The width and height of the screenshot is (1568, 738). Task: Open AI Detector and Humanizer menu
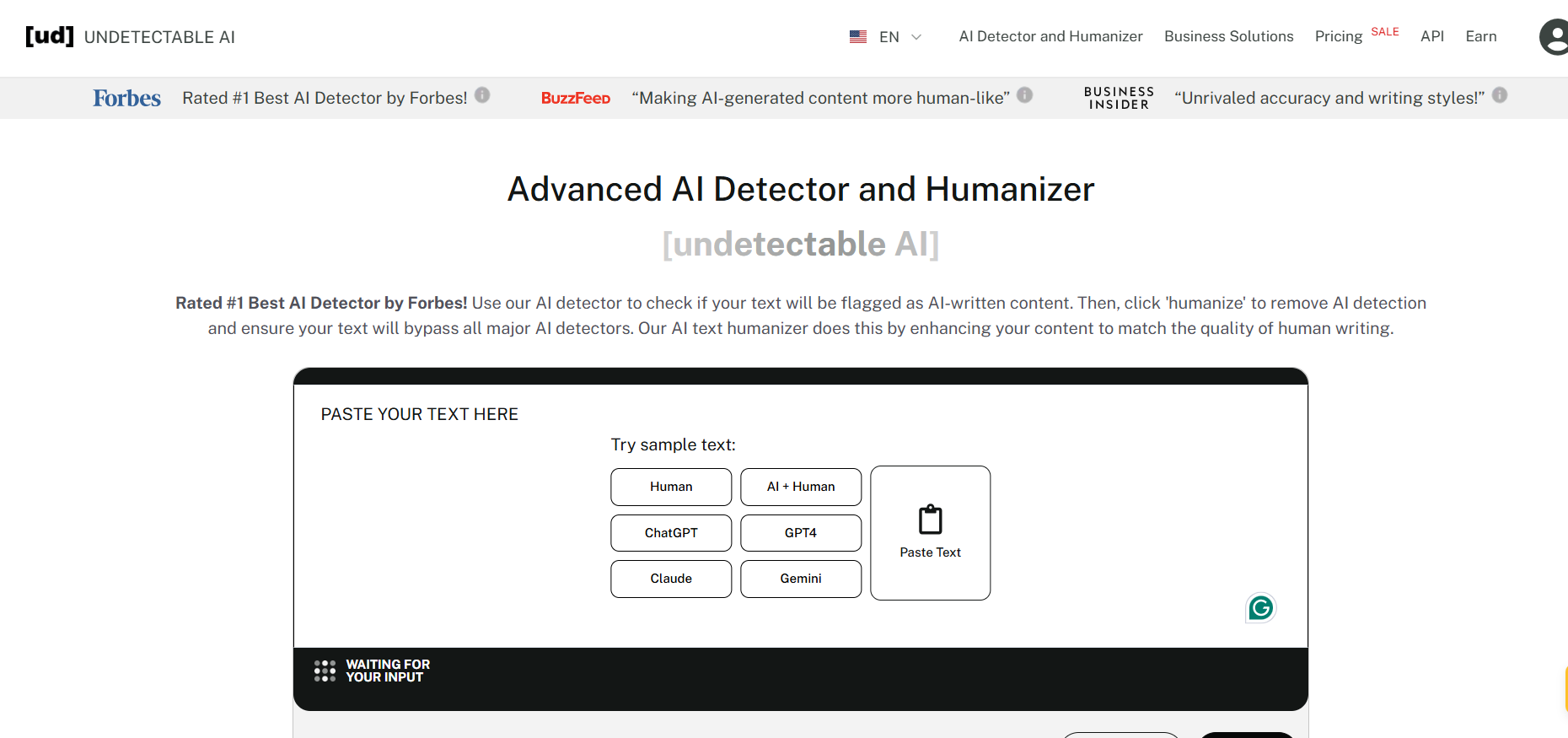coord(1050,36)
